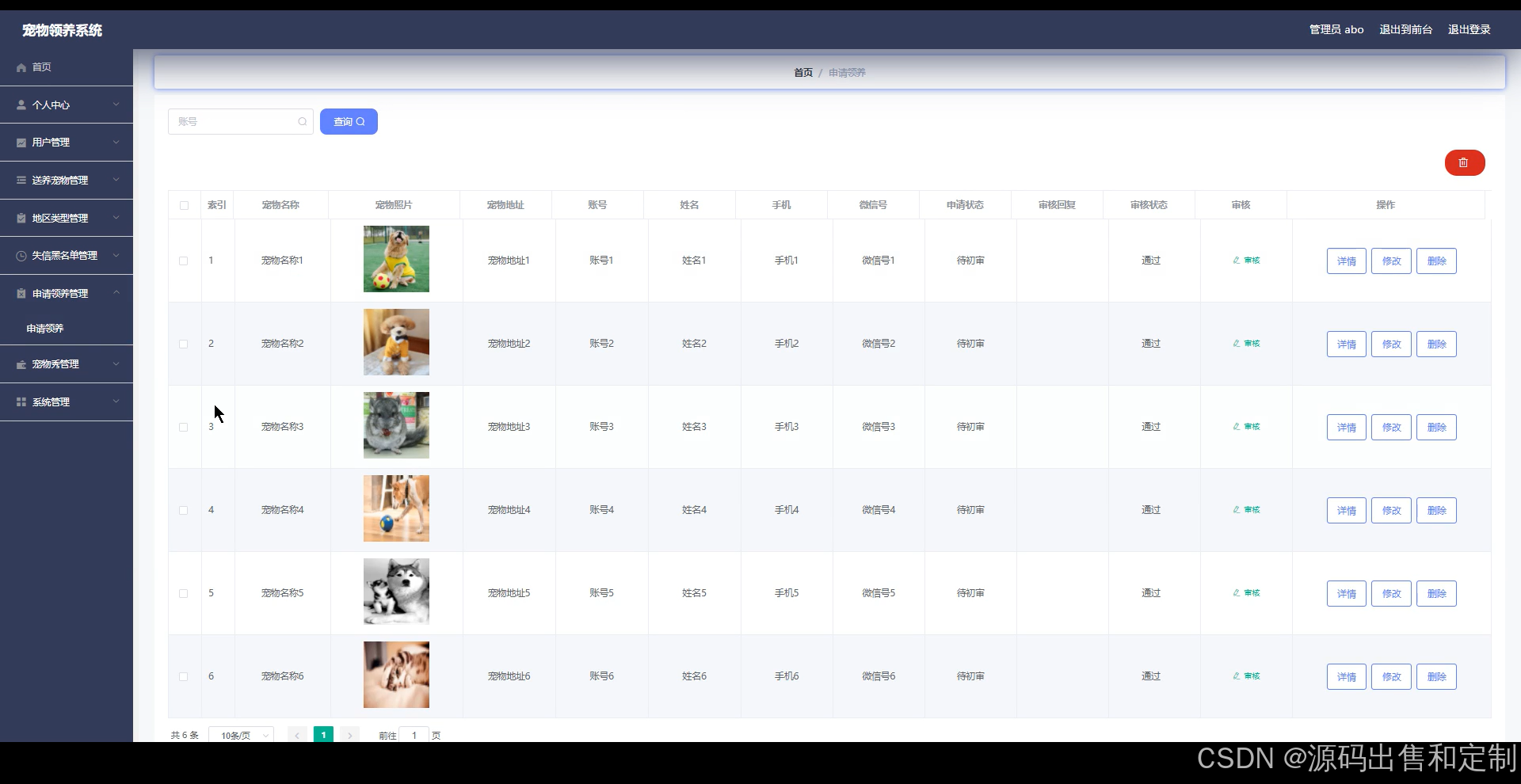Expand the 宠物秀管理 menu chevron
1521x784 pixels.
click(116, 364)
